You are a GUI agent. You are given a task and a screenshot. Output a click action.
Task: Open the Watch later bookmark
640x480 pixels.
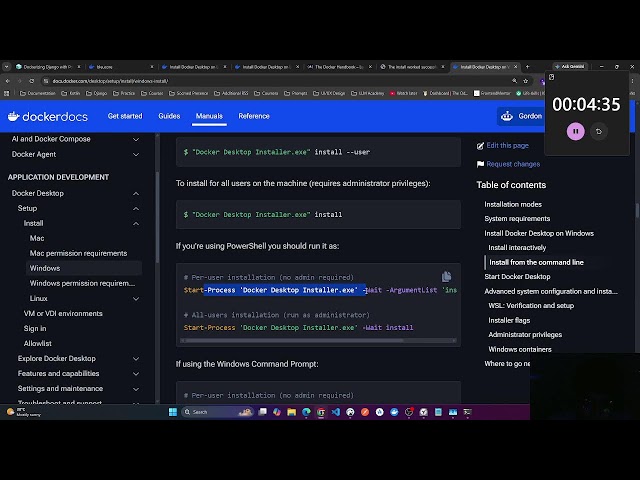tap(403, 93)
